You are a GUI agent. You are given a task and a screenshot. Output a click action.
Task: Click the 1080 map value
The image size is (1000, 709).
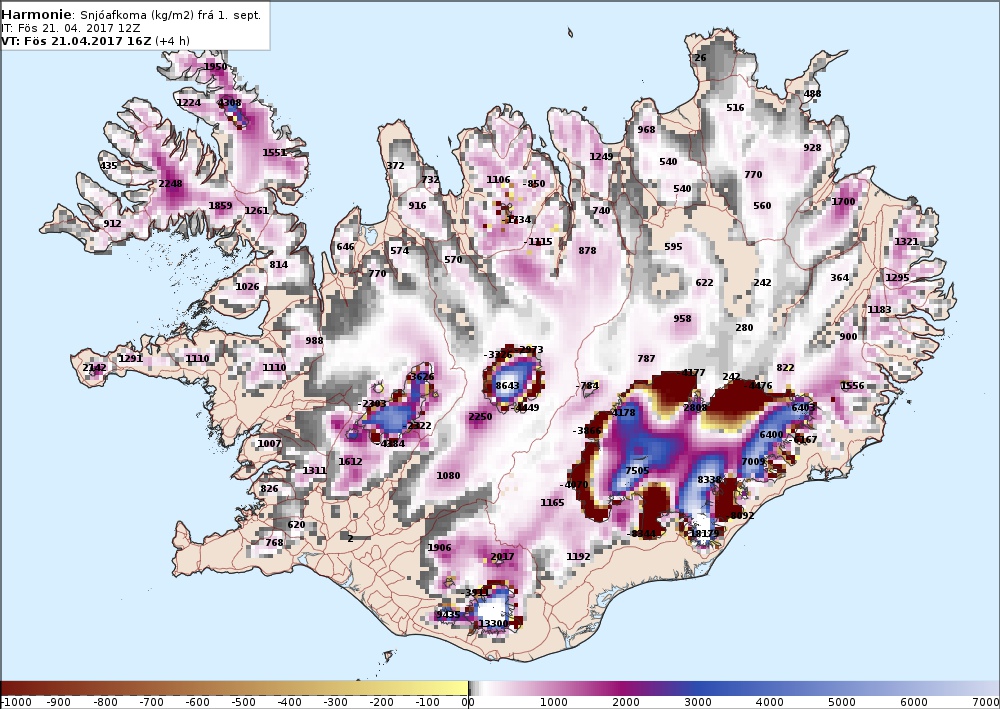pos(448,476)
